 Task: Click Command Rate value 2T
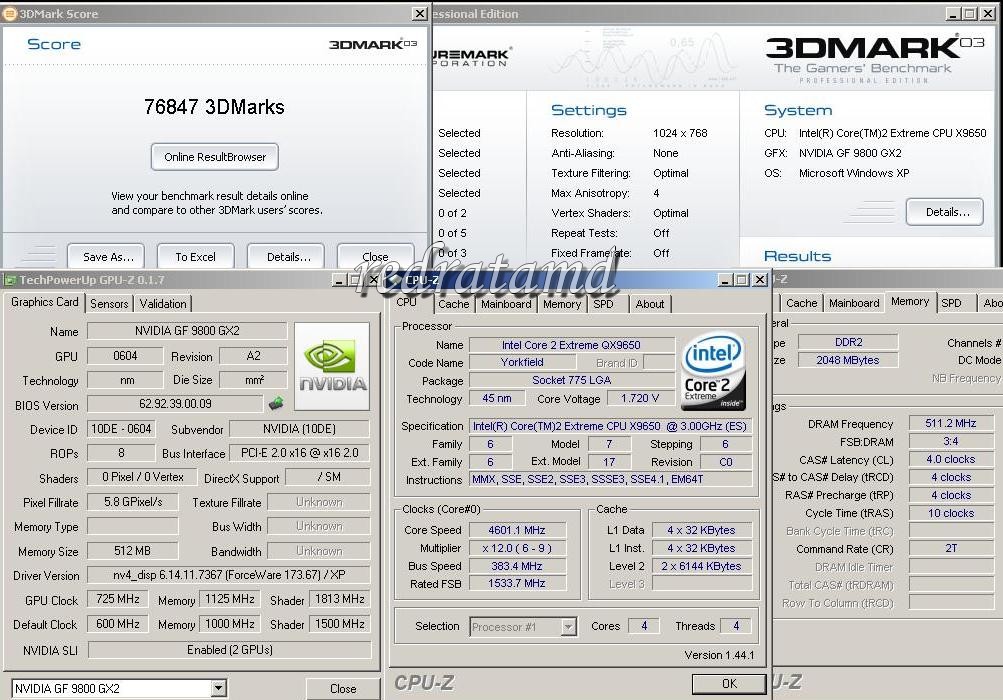pos(951,548)
